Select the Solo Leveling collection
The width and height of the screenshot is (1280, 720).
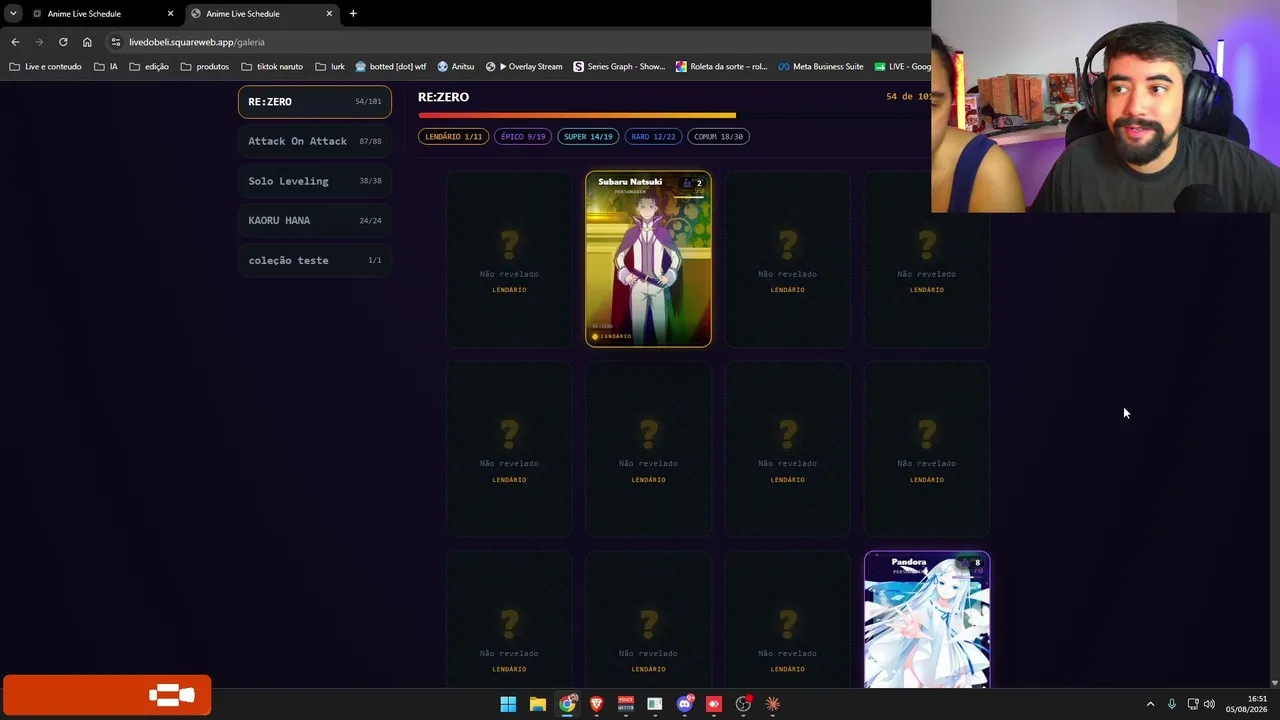click(315, 181)
